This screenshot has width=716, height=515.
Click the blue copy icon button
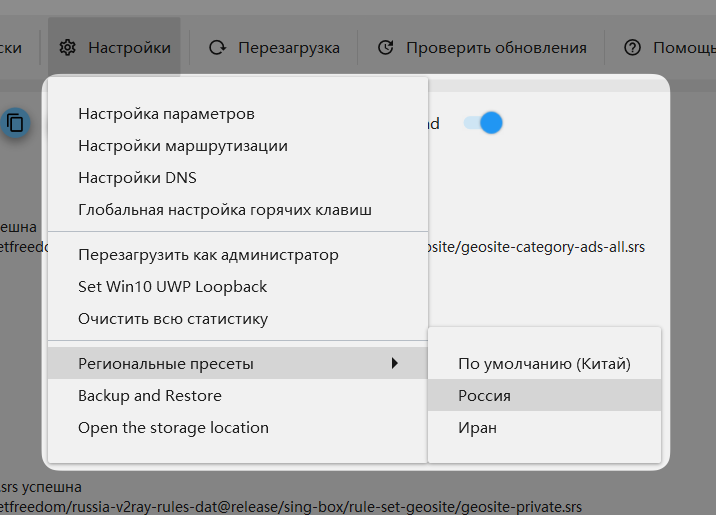[15, 123]
